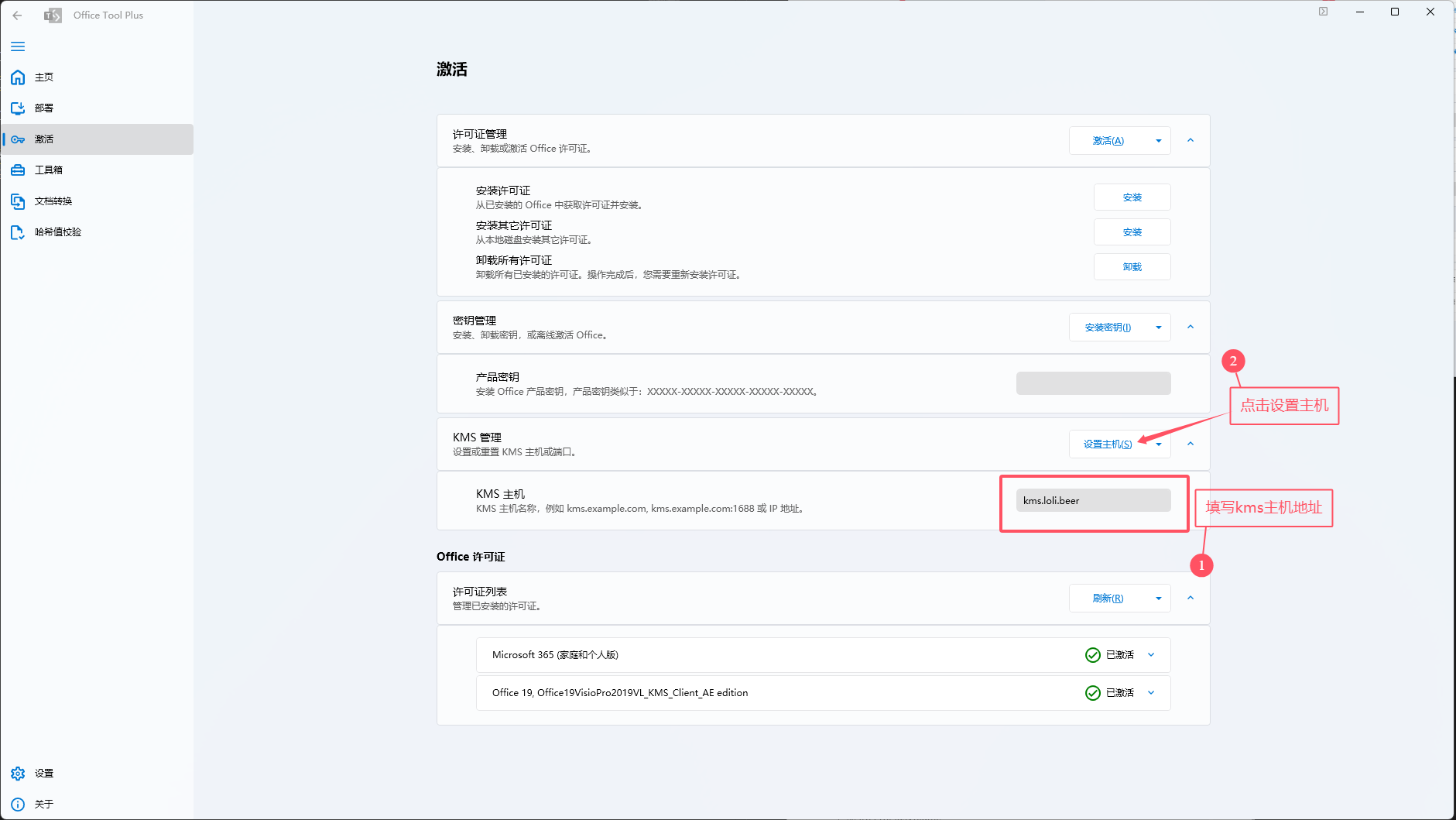Click the gear icon for 设置
The image size is (1456, 820).
(x=18, y=774)
